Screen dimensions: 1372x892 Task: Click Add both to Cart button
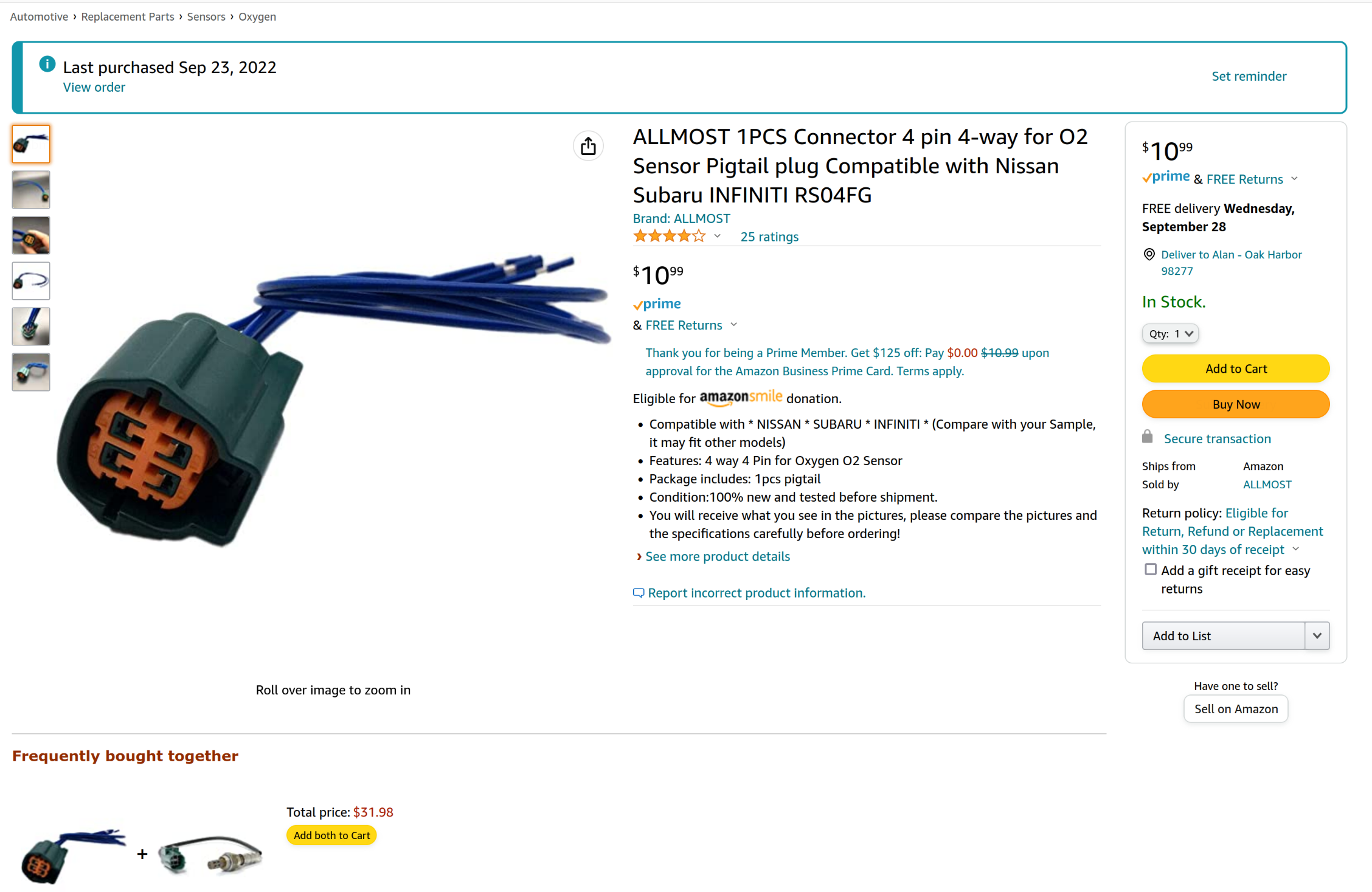[x=331, y=835]
